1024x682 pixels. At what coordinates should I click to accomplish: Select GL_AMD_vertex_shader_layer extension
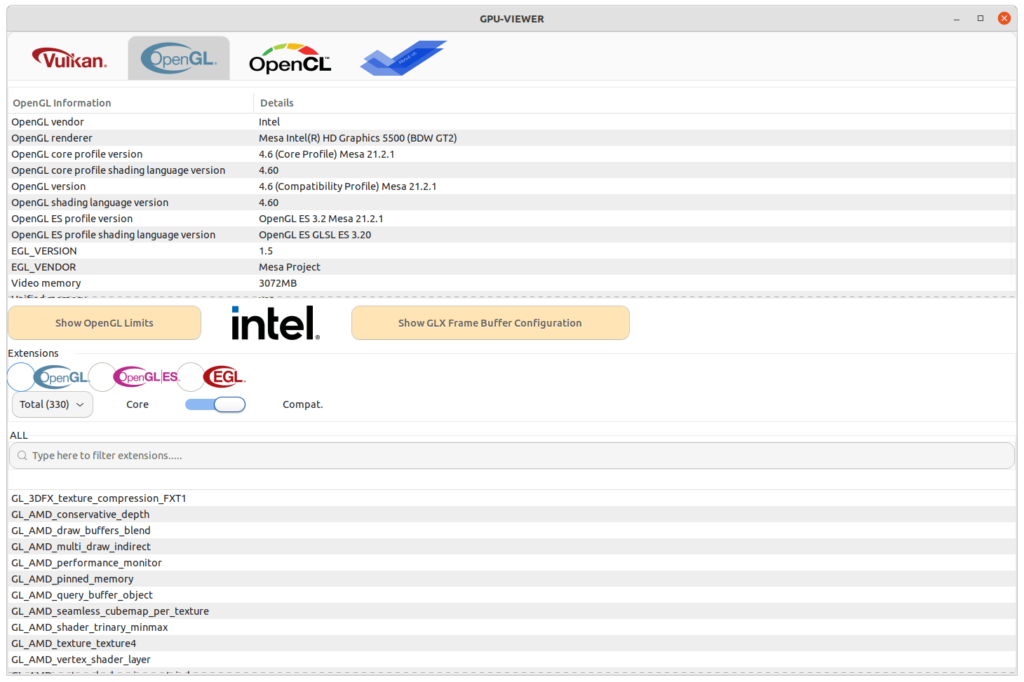coord(512,659)
